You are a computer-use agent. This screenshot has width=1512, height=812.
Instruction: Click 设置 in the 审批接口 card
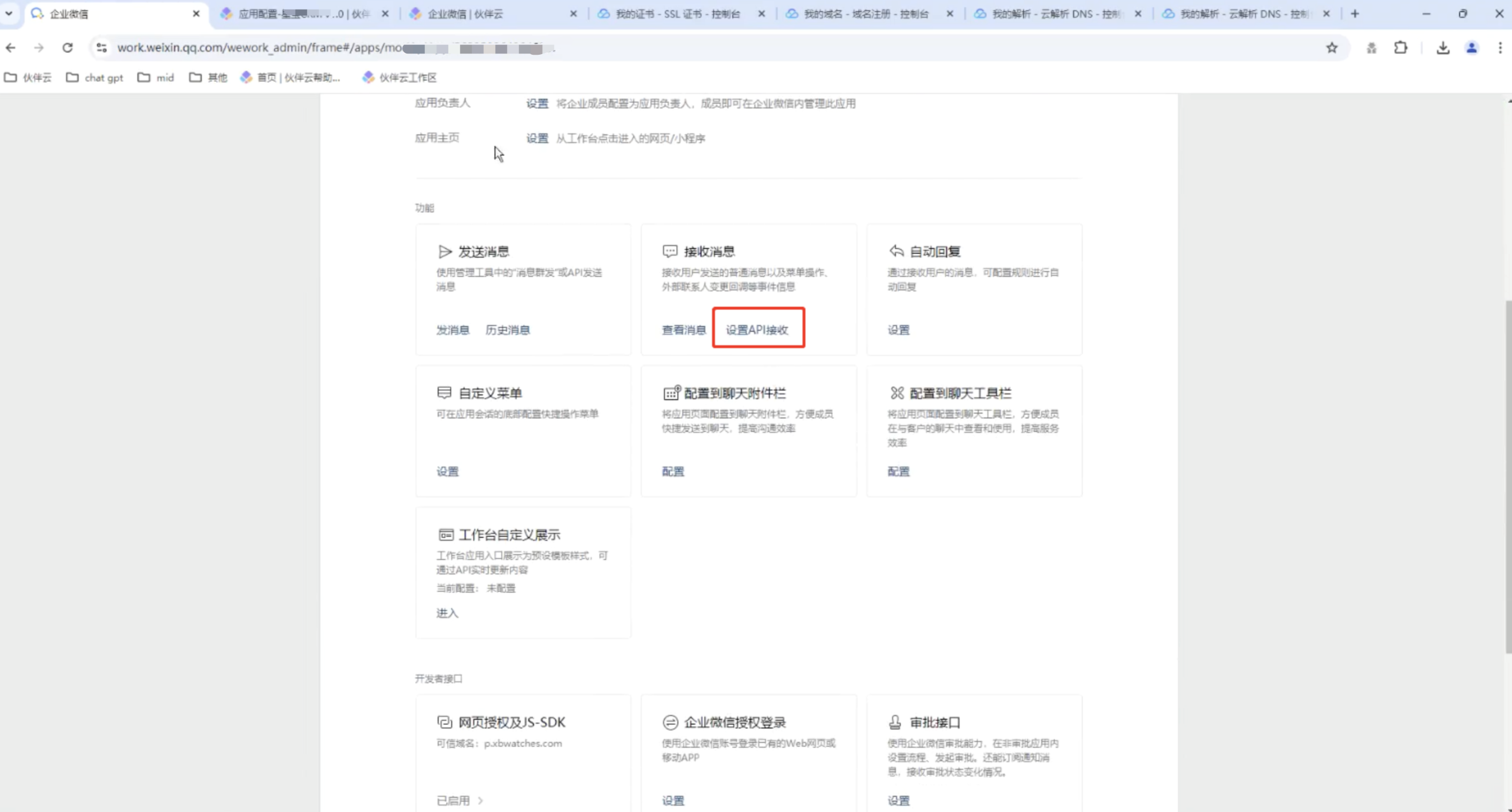(x=898, y=800)
